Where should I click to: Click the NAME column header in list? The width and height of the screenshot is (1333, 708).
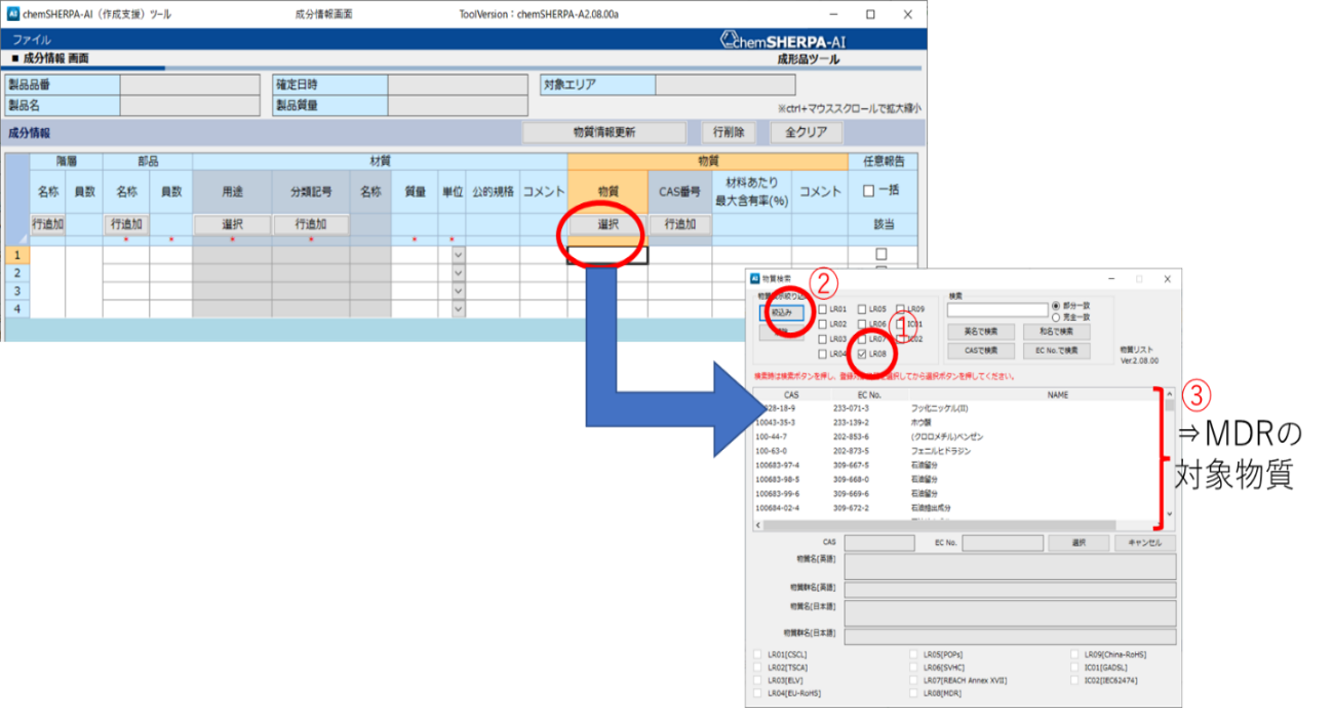(x=1057, y=395)
